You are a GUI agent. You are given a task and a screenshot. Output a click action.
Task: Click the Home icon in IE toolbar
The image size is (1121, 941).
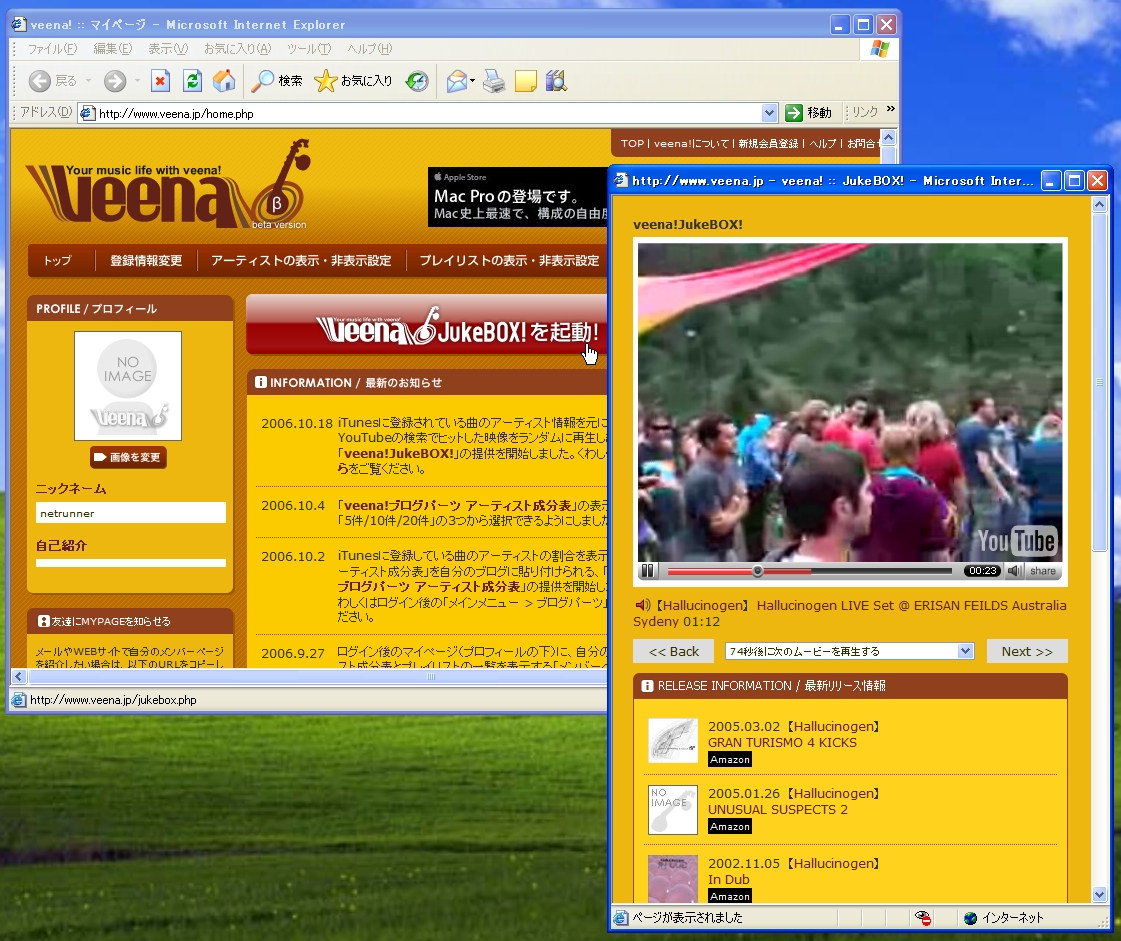pos(224,81)
